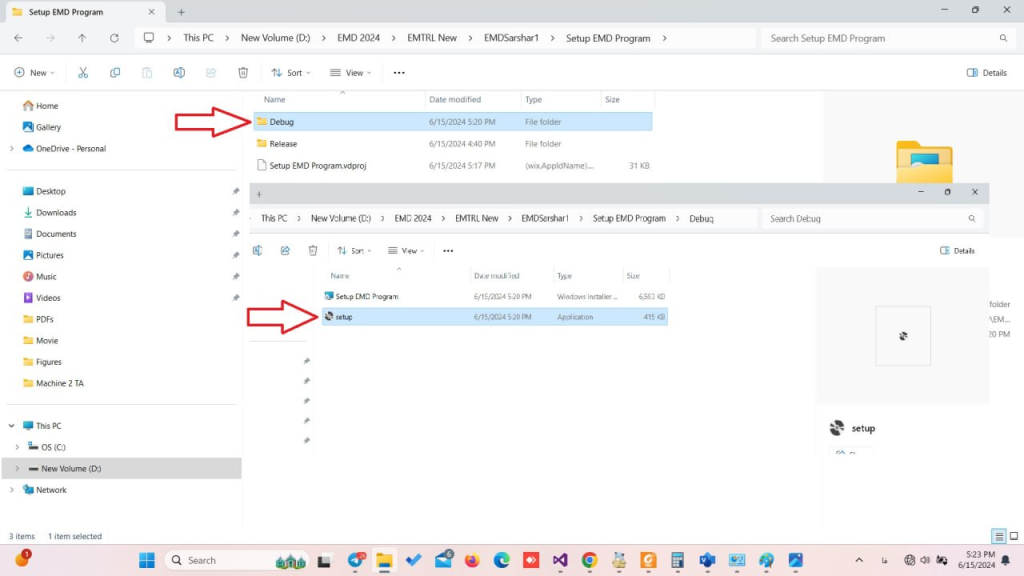Image resolution: width=1024 pixels, height=576 pixels.
Task: Open the Windows Start menu
Action: coord(147,560)
